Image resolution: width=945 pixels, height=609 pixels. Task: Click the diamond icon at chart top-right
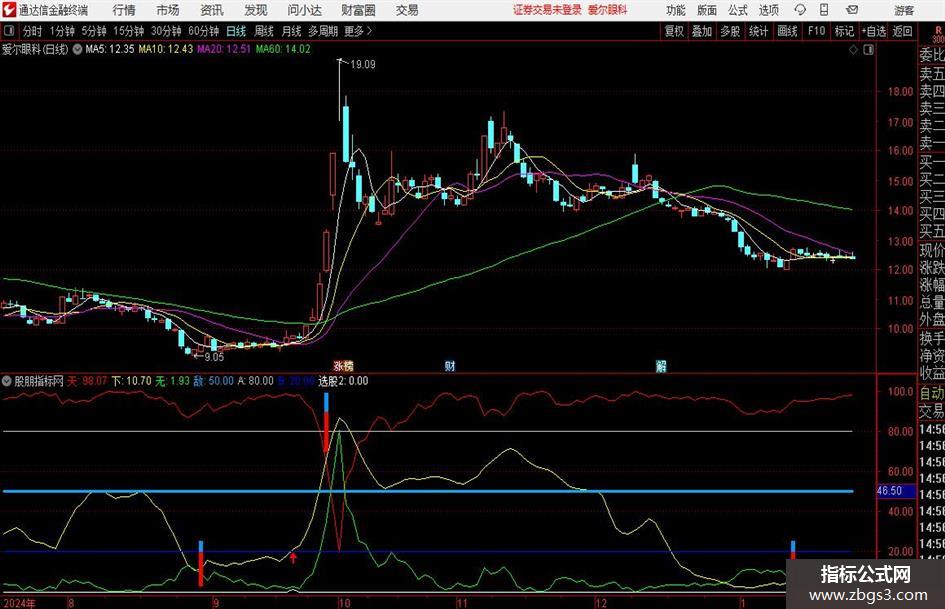pos(853,50)
